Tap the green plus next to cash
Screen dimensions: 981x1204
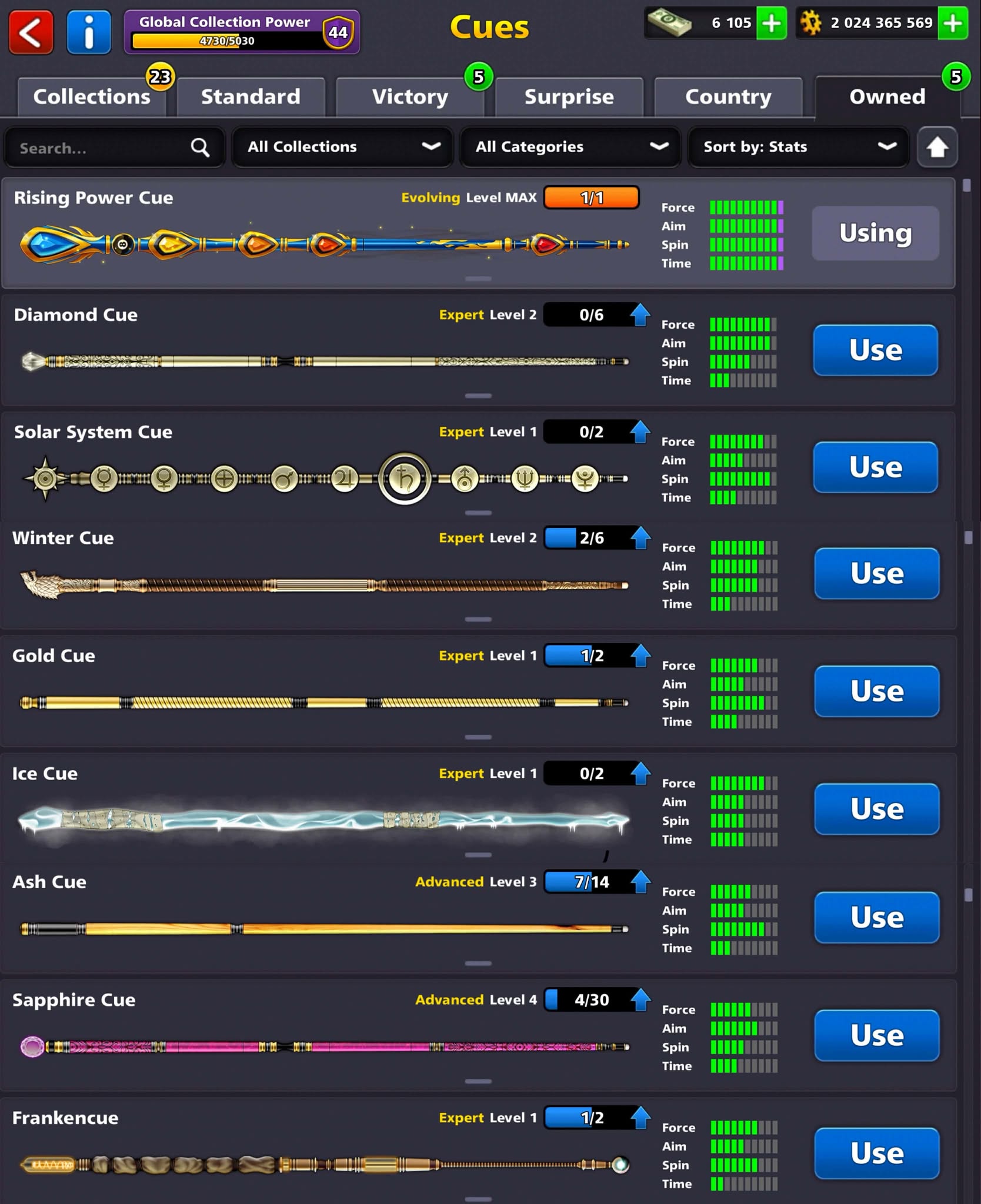(771, 24)
